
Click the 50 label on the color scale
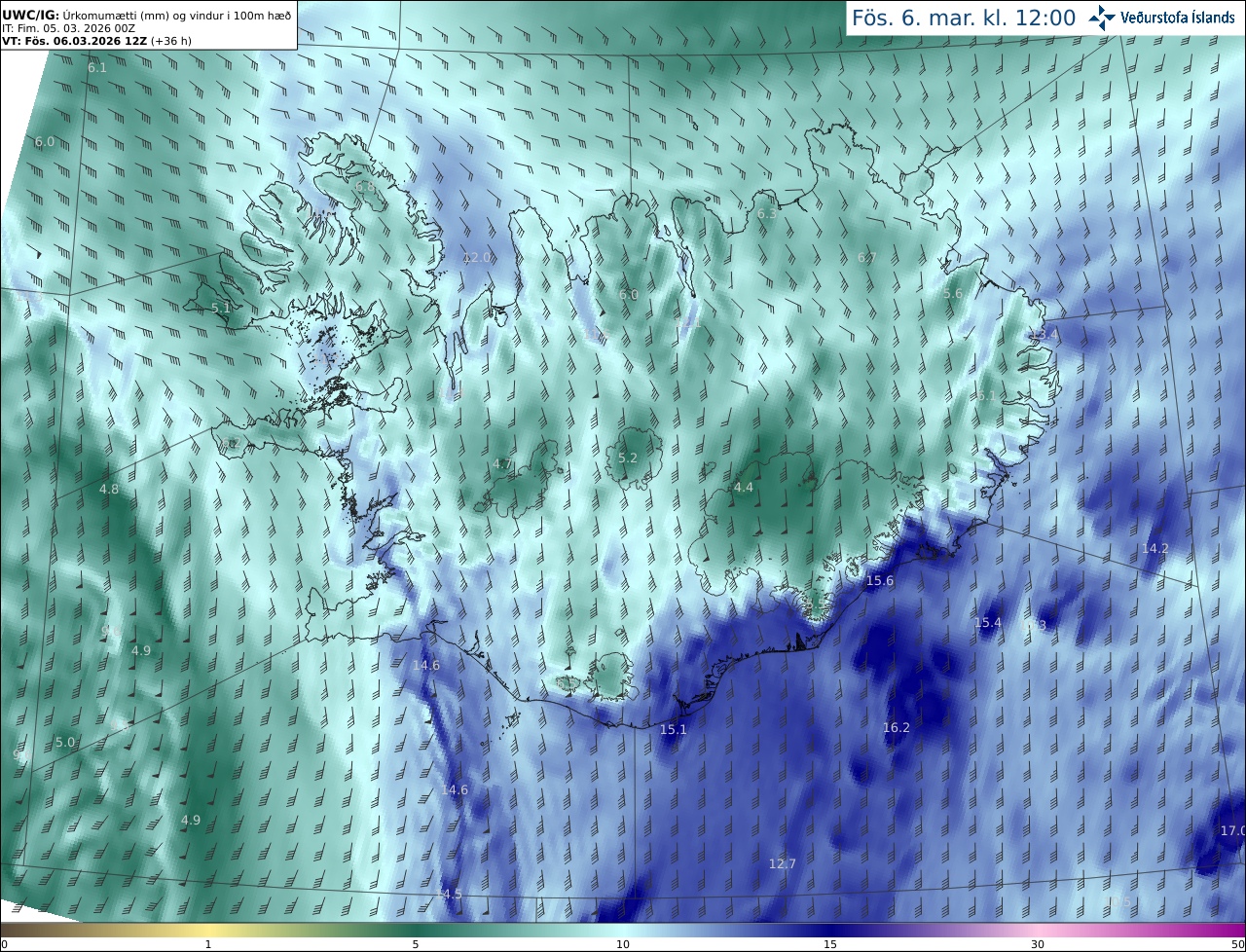1238,944
